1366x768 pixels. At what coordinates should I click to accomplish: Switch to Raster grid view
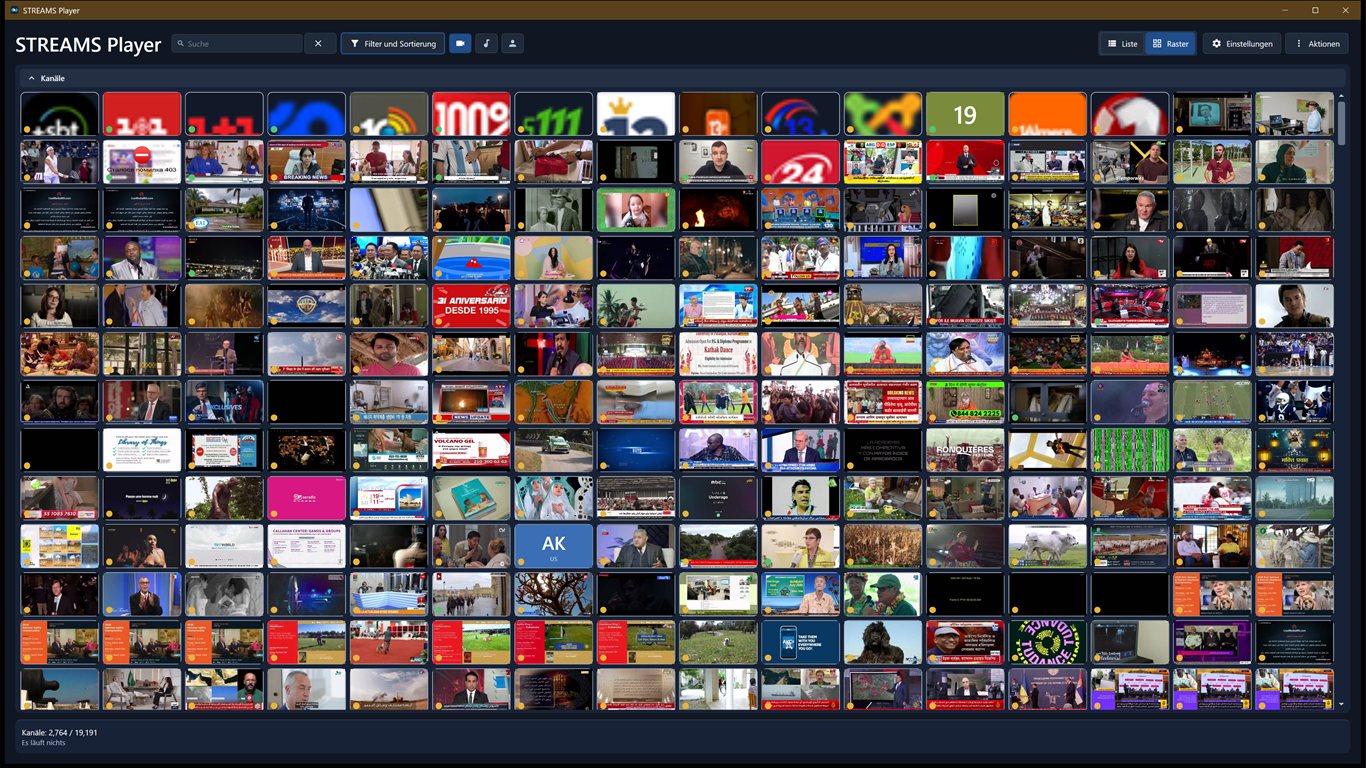click(x=1170, y=44)
